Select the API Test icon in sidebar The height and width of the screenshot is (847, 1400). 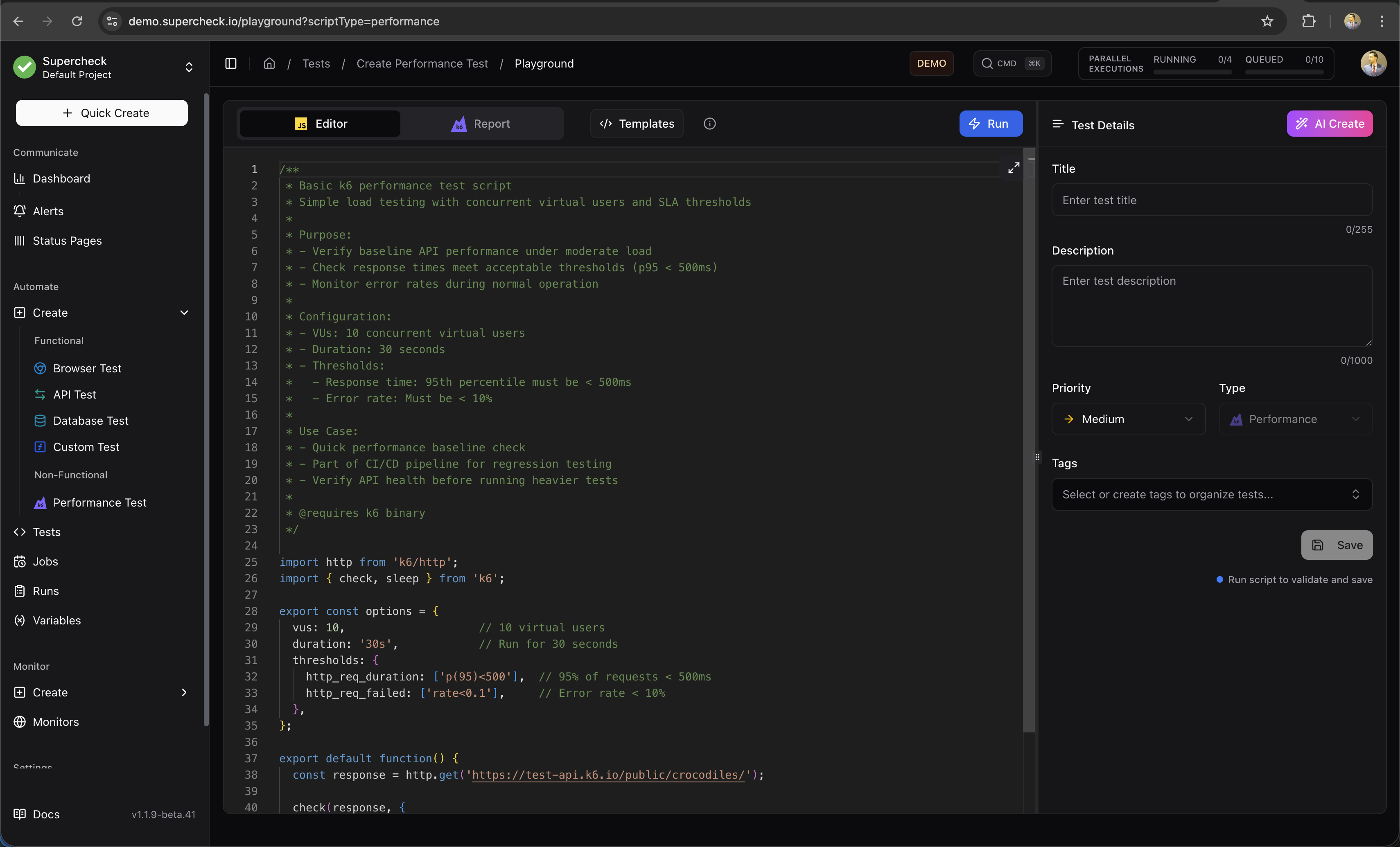click(39, 394)
